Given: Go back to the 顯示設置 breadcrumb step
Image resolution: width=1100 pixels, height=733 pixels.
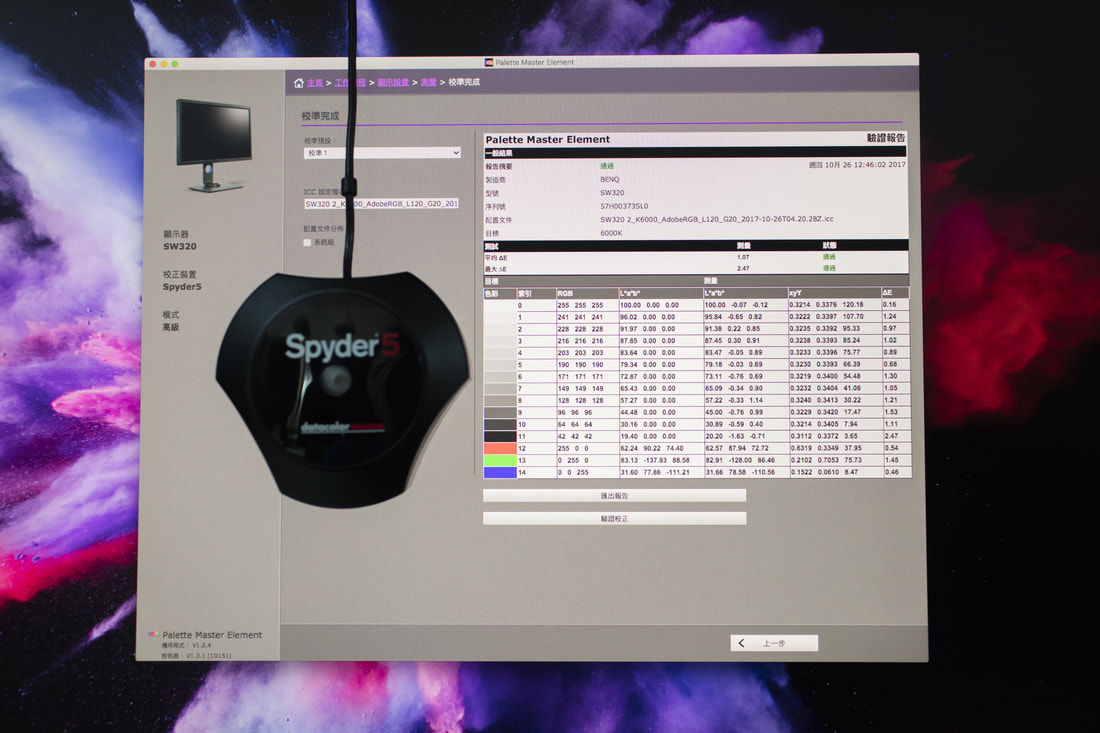Looking at the screenshot, I should click(x=393, y=83).
